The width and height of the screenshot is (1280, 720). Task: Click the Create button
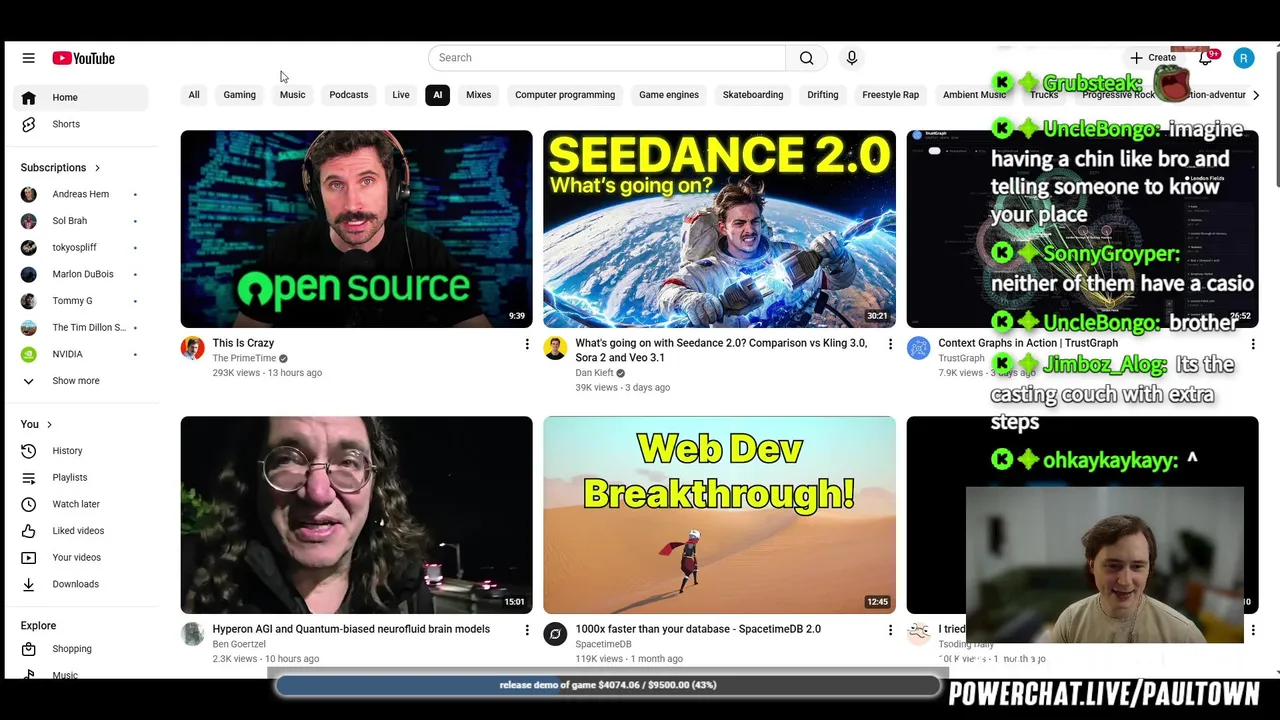1153,58
